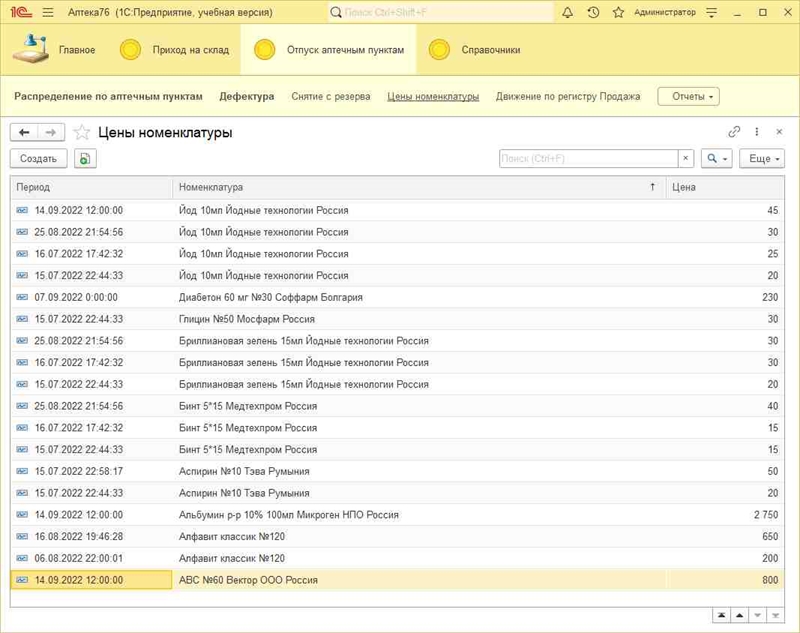Copy link to this form
Viewport: 800px width, 633px height.
[x=734, y=132]
